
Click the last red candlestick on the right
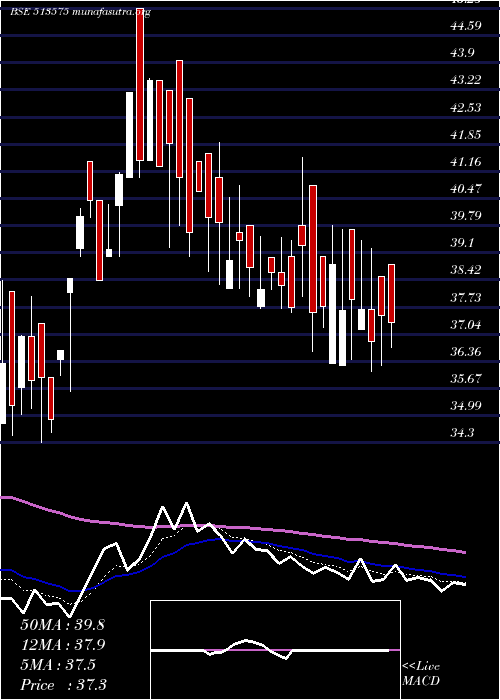point(392,293)
